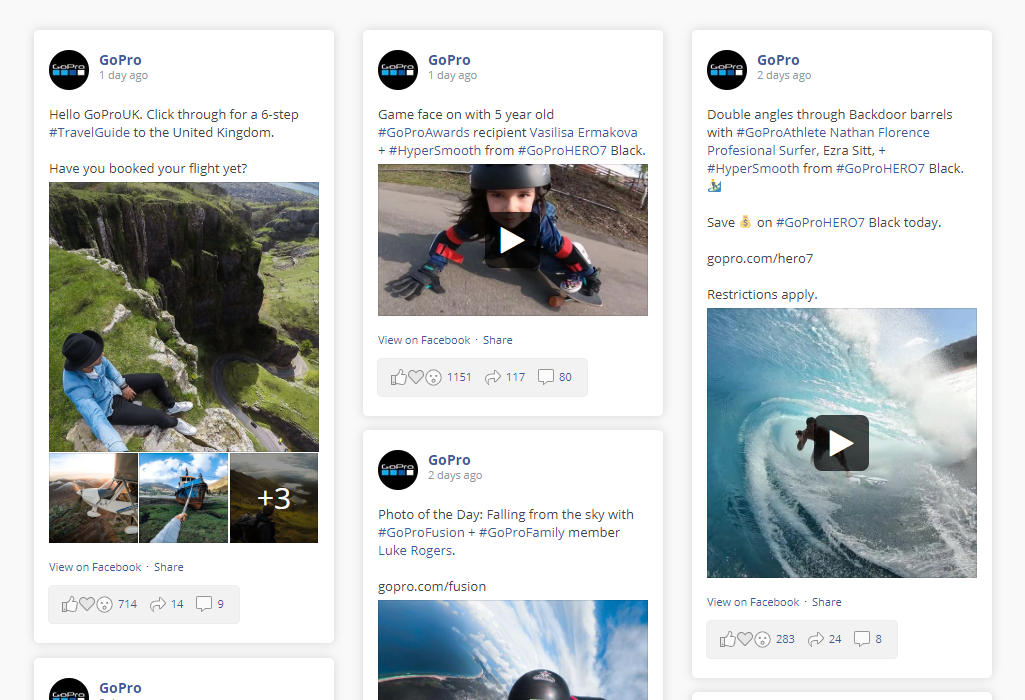
Task: Click the like reactions icon with 1151 count
Action: 416,377
